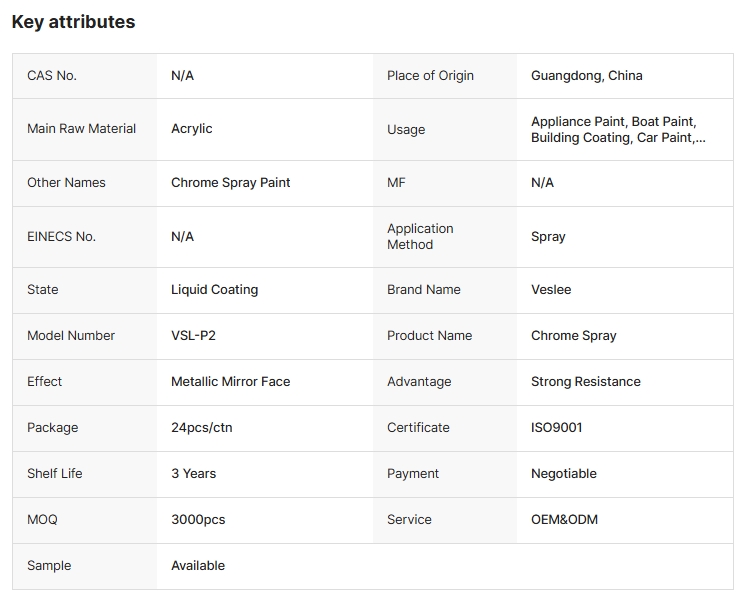Click the Liquid Coating state value

pos(214,290)
